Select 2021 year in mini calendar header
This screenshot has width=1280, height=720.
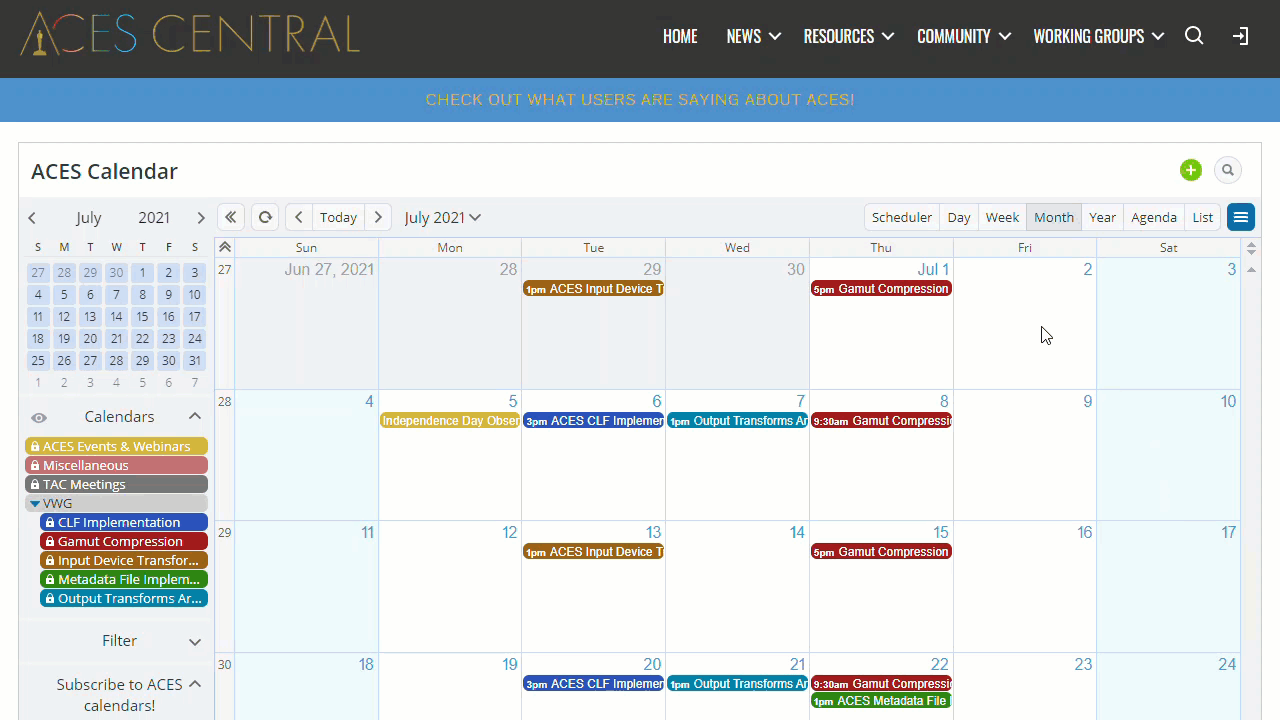[x=154, y=218]
